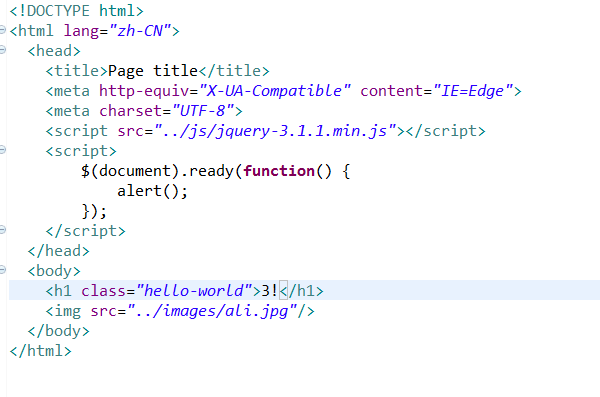Click the closing </h1> tag
This screenshot has height=397, width=600.
tap(302, 291)
